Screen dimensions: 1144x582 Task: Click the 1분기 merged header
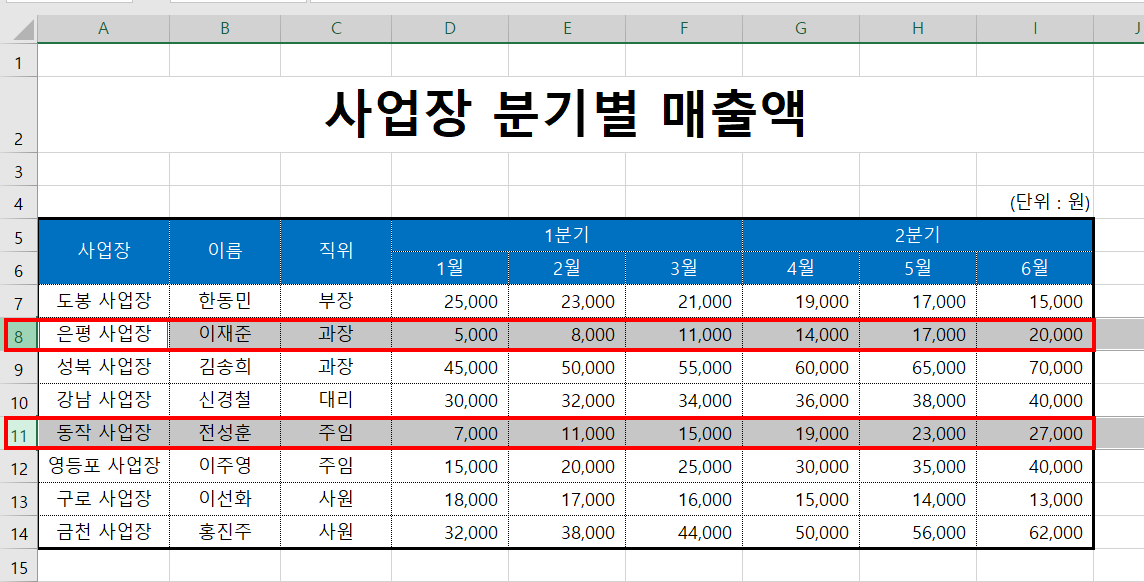(x=567, y=235)
